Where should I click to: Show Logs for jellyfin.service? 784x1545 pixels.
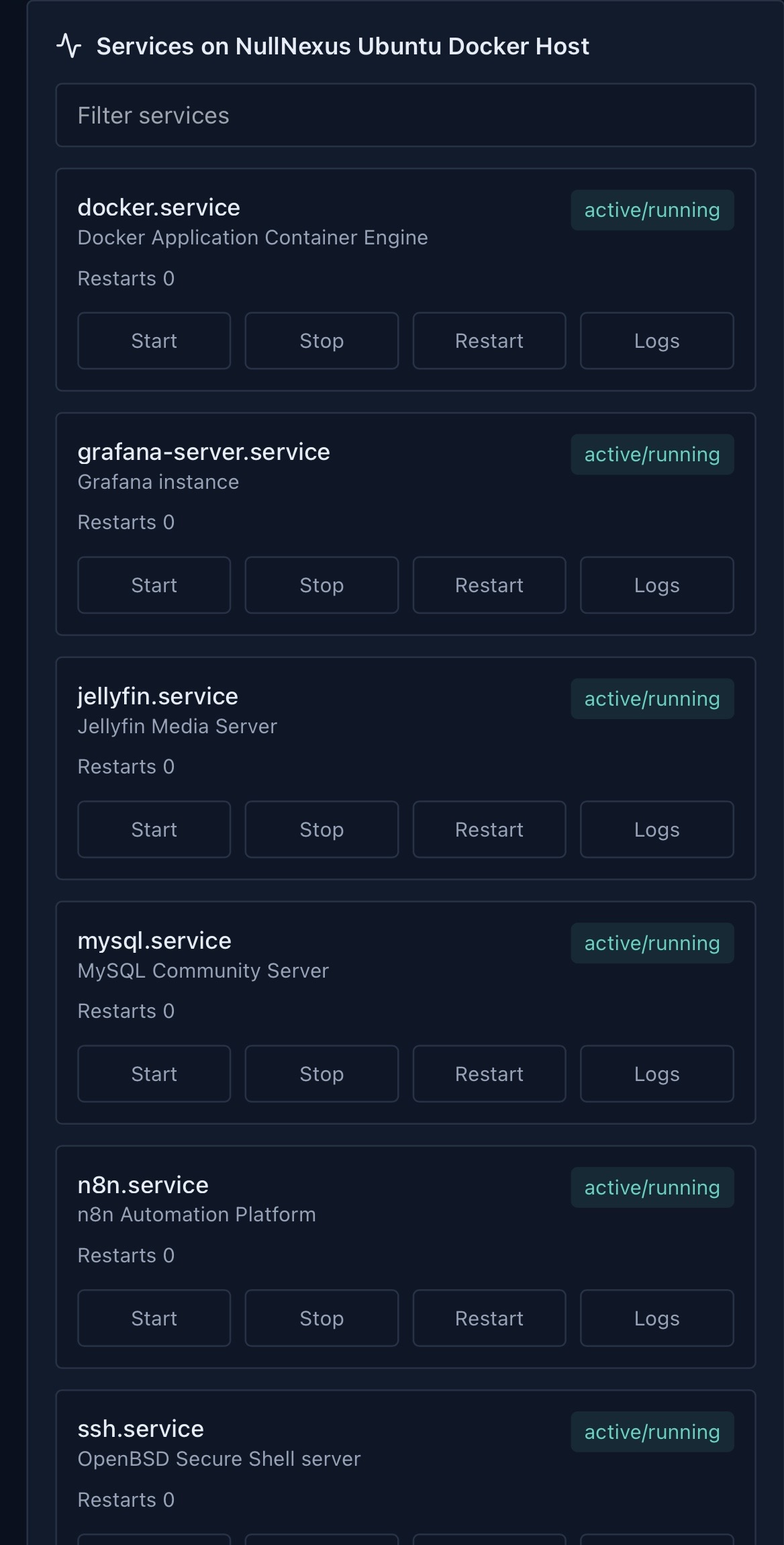(x=657, y=829)
